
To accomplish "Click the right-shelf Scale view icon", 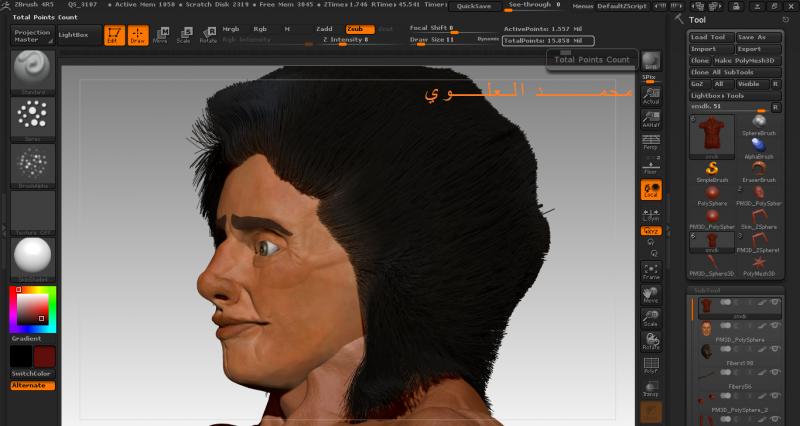I will (651, 318).
